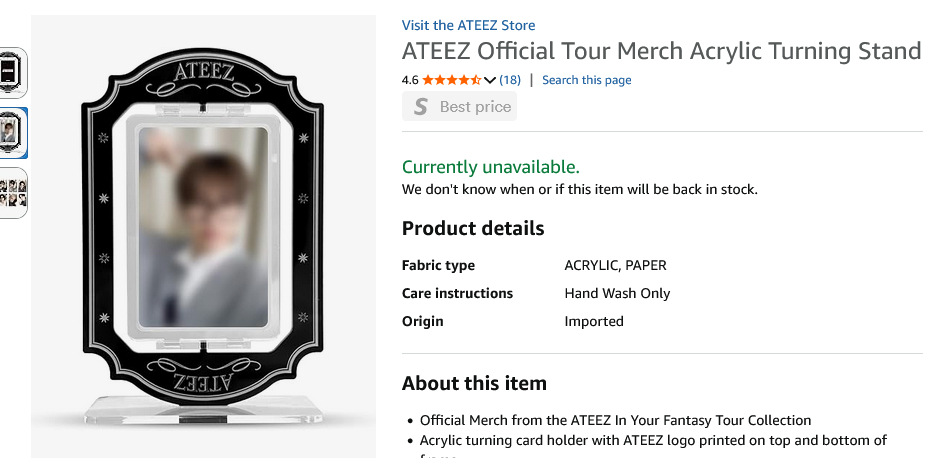942x458 pixels.
Task: Click the clear acrylic base in image
Action: point(203,410)
